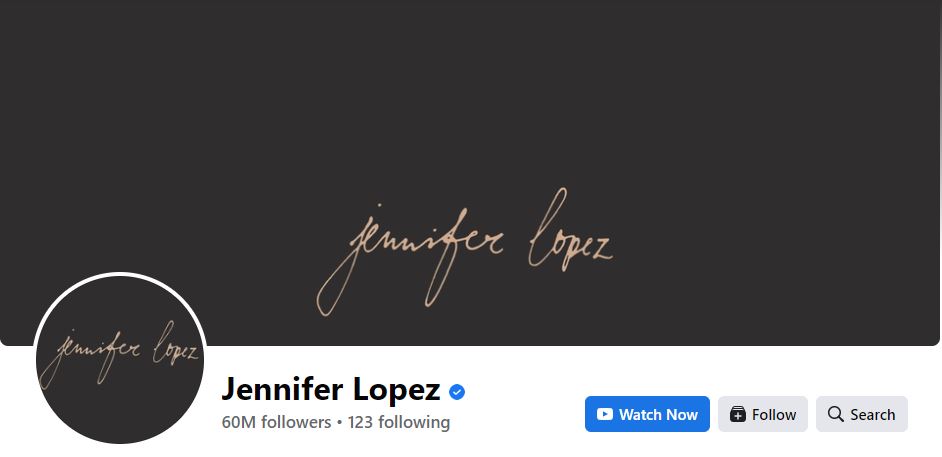
Task: Click the blue verified badge checkmark
Action: [x=457, y=392]
